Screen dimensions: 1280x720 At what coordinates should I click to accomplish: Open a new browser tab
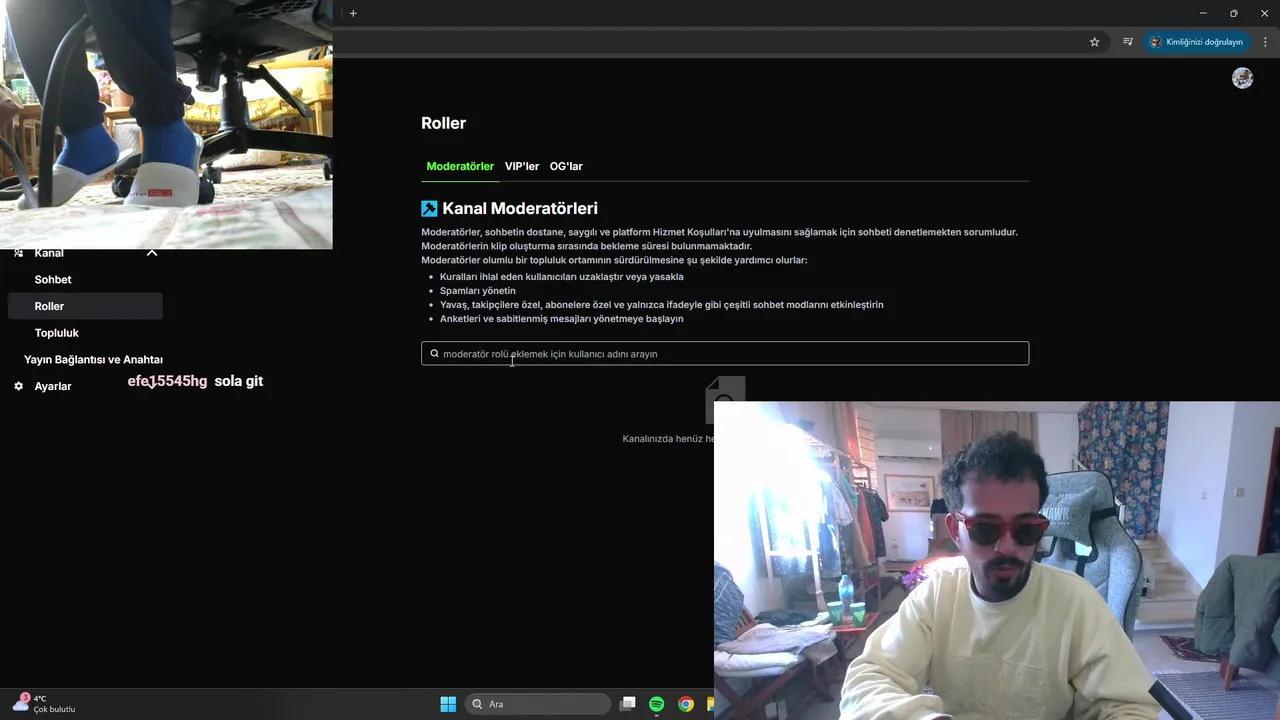click(353, 13)
